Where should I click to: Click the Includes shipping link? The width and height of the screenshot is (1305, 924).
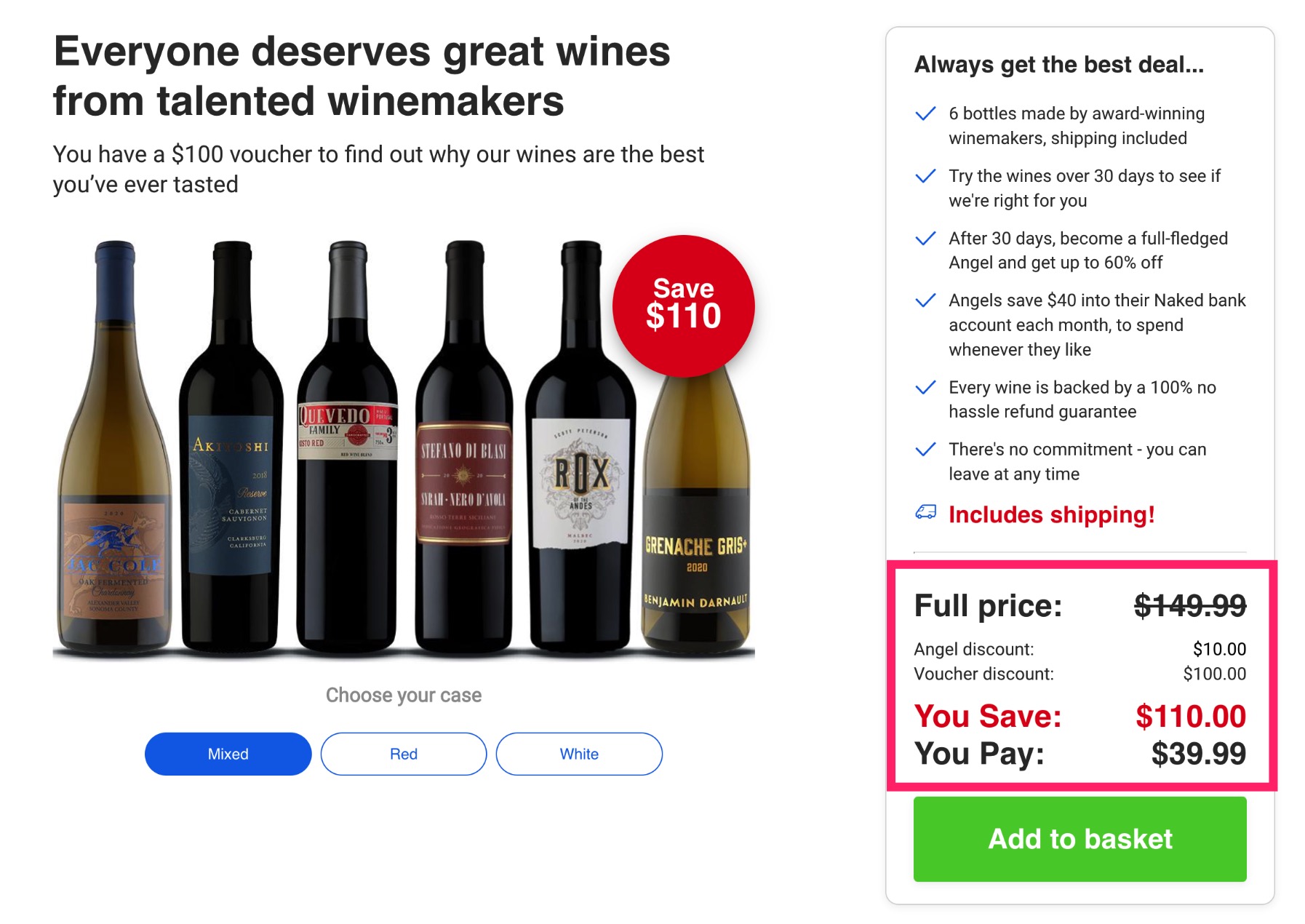coord(1050,514)
